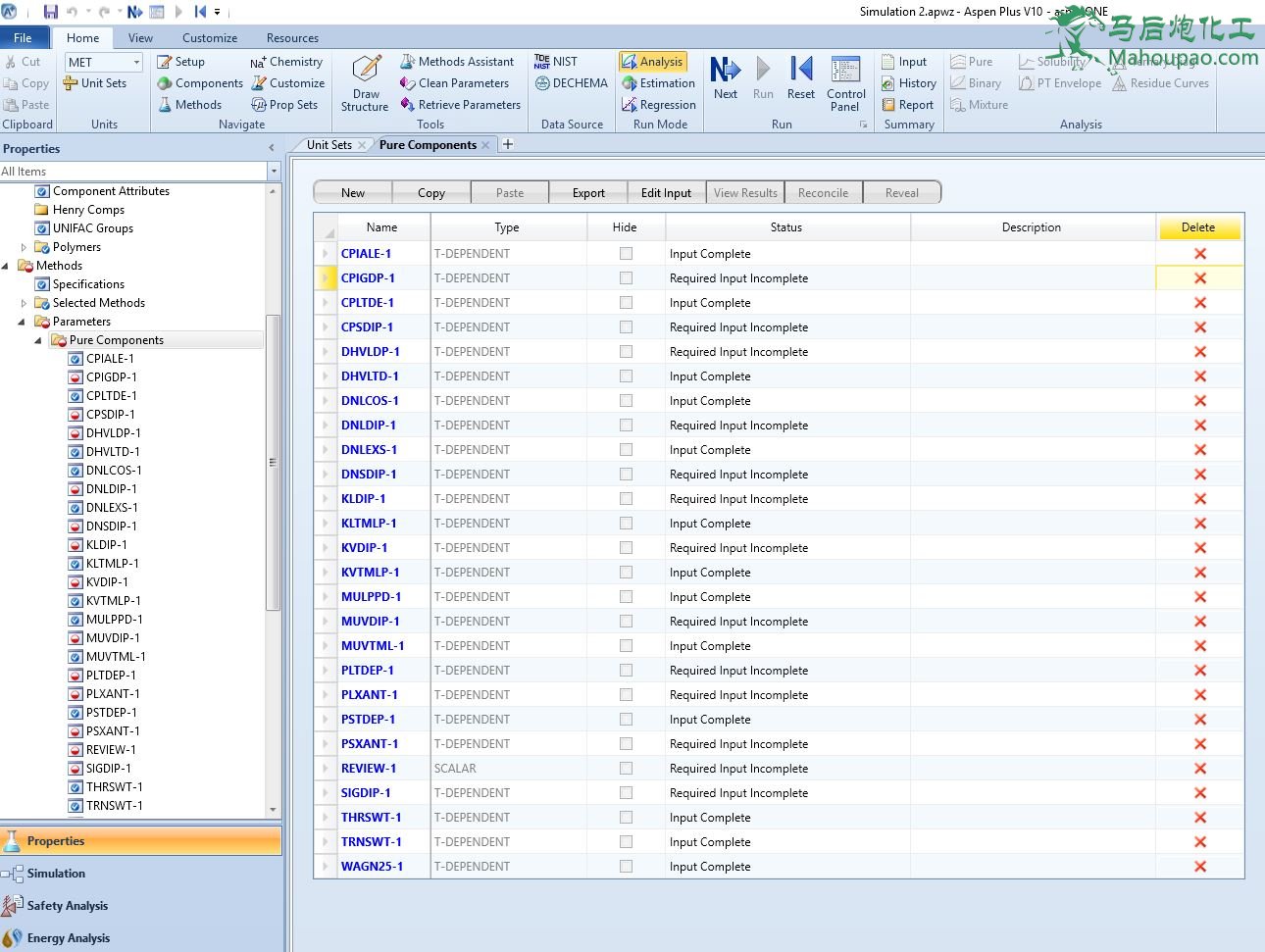Toggle Hide checkbox for DNLCOS-1

pos(626,401)
